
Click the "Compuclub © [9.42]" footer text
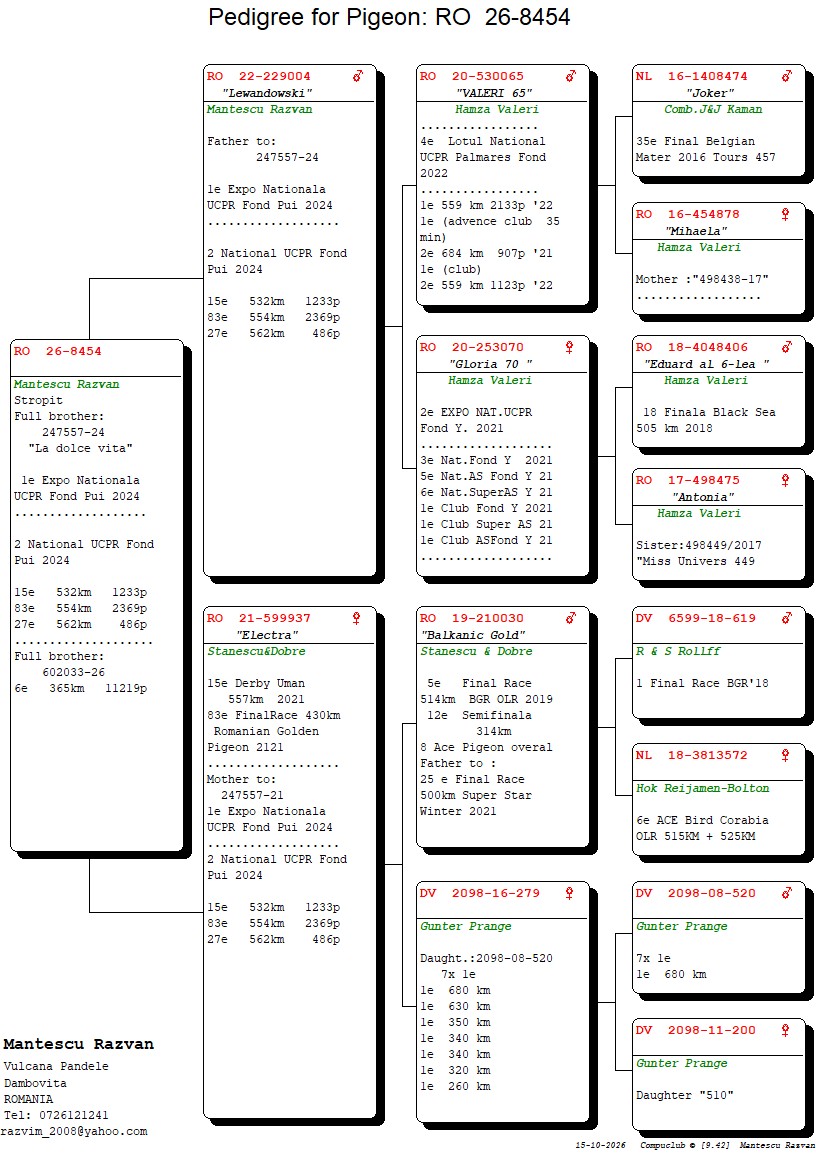coord(685,1144)
